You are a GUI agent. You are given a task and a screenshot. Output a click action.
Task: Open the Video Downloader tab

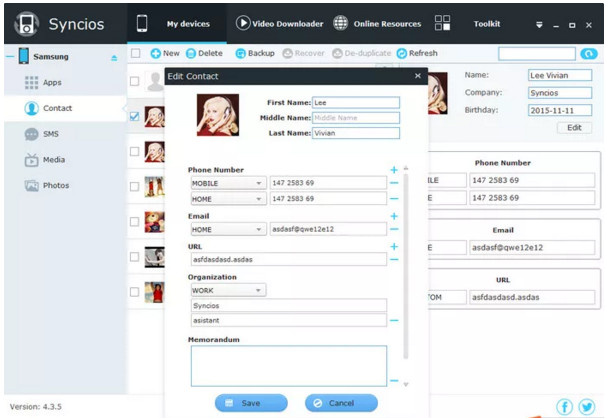point(279,24)
